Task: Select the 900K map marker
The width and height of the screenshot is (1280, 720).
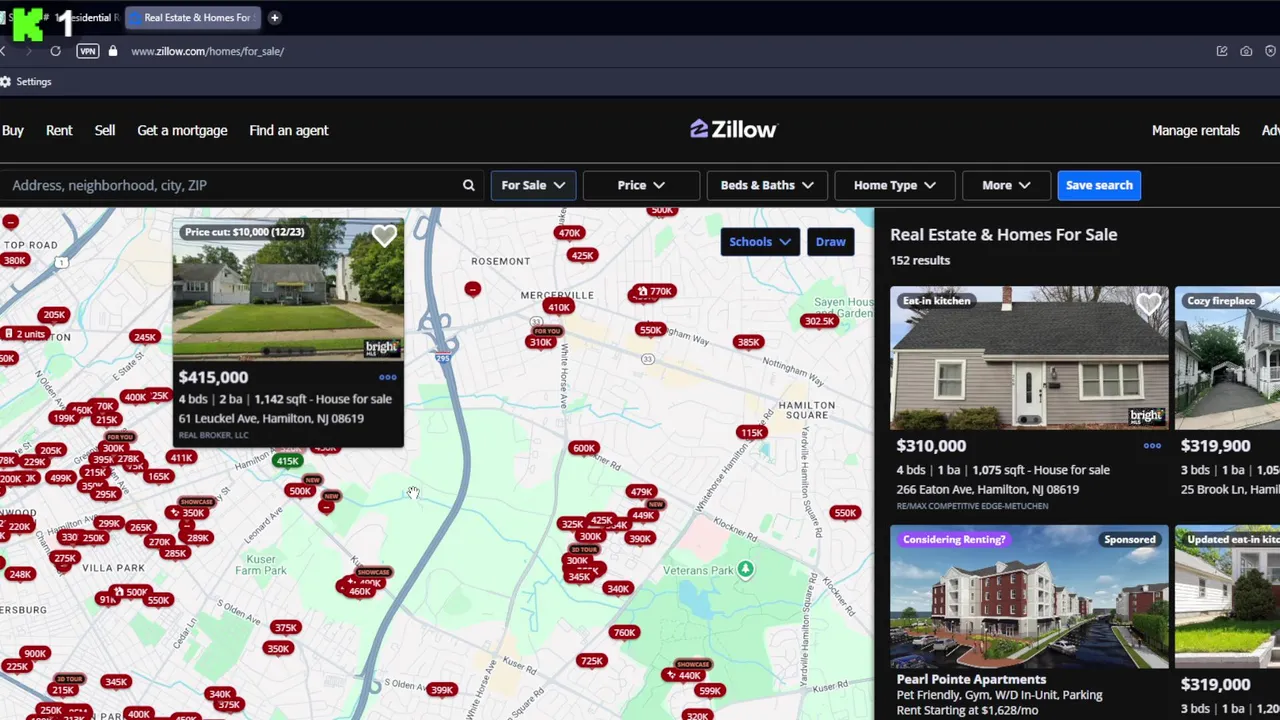Action: [x=35, y=653]
